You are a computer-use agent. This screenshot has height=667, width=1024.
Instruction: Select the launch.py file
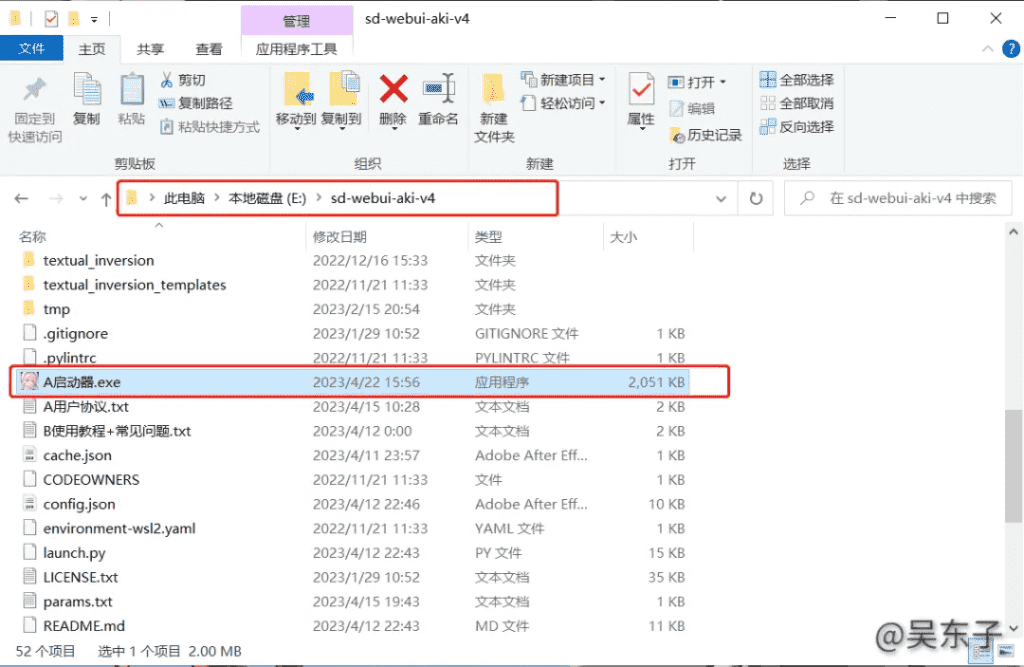pos(74,553)
